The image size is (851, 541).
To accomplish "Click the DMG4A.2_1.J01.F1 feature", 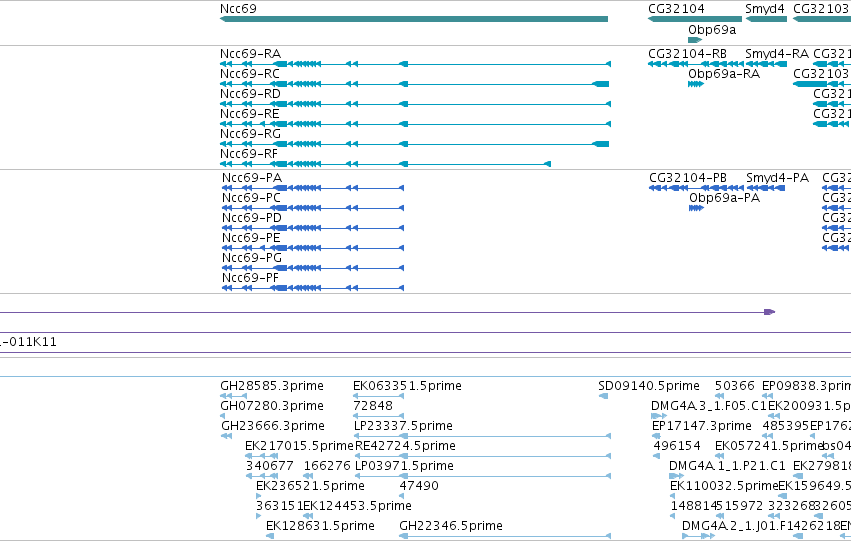I will click(698, 536).
